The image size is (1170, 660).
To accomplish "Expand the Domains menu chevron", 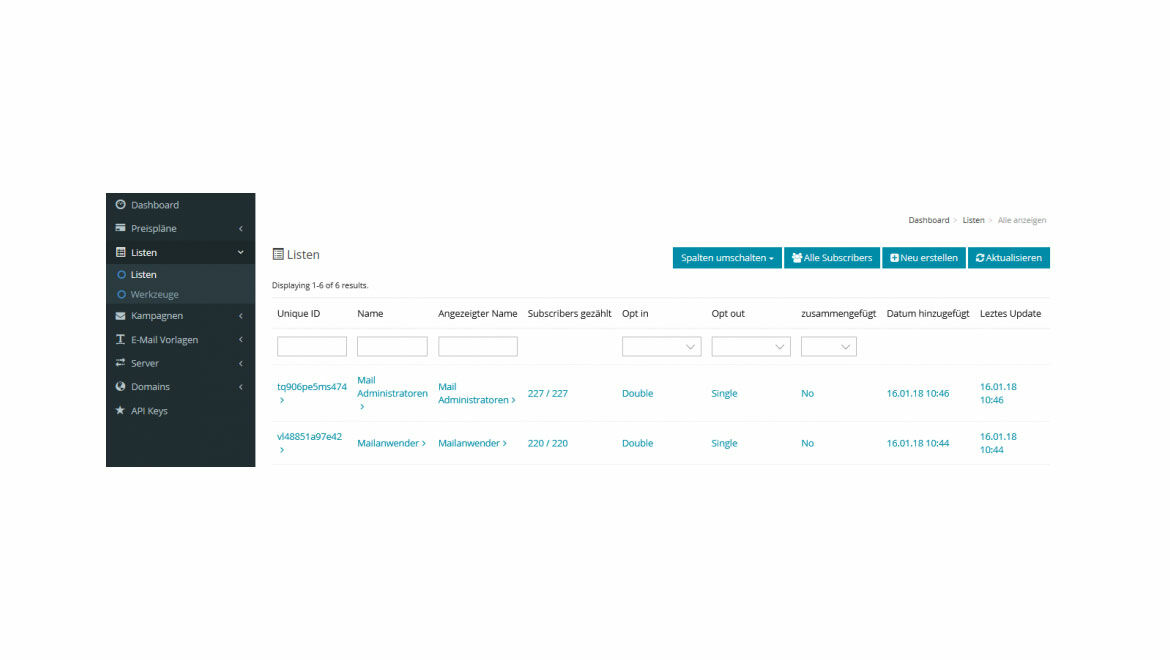I will pyautogui.click(x=240, y=387).
